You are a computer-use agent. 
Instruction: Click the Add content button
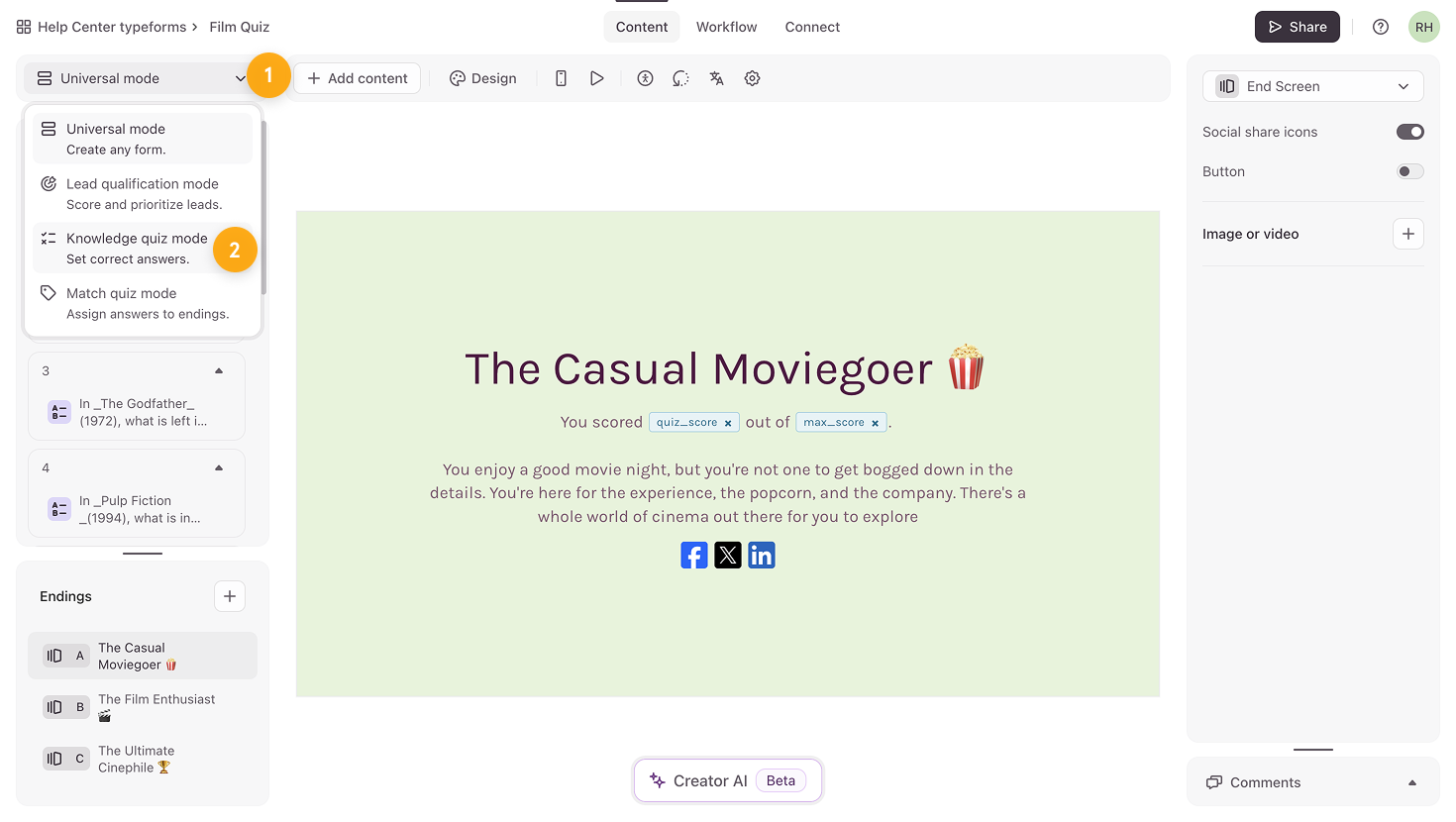click(x=358, y=78)
